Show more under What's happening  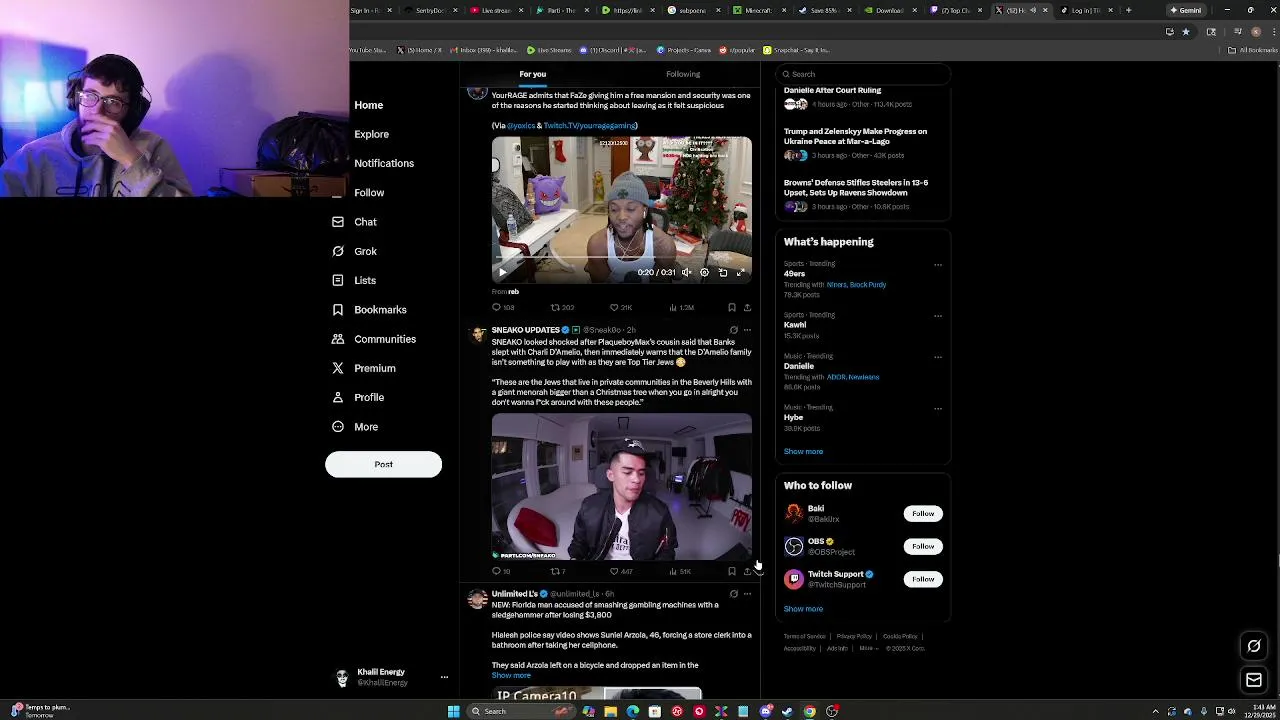(803, 451)
